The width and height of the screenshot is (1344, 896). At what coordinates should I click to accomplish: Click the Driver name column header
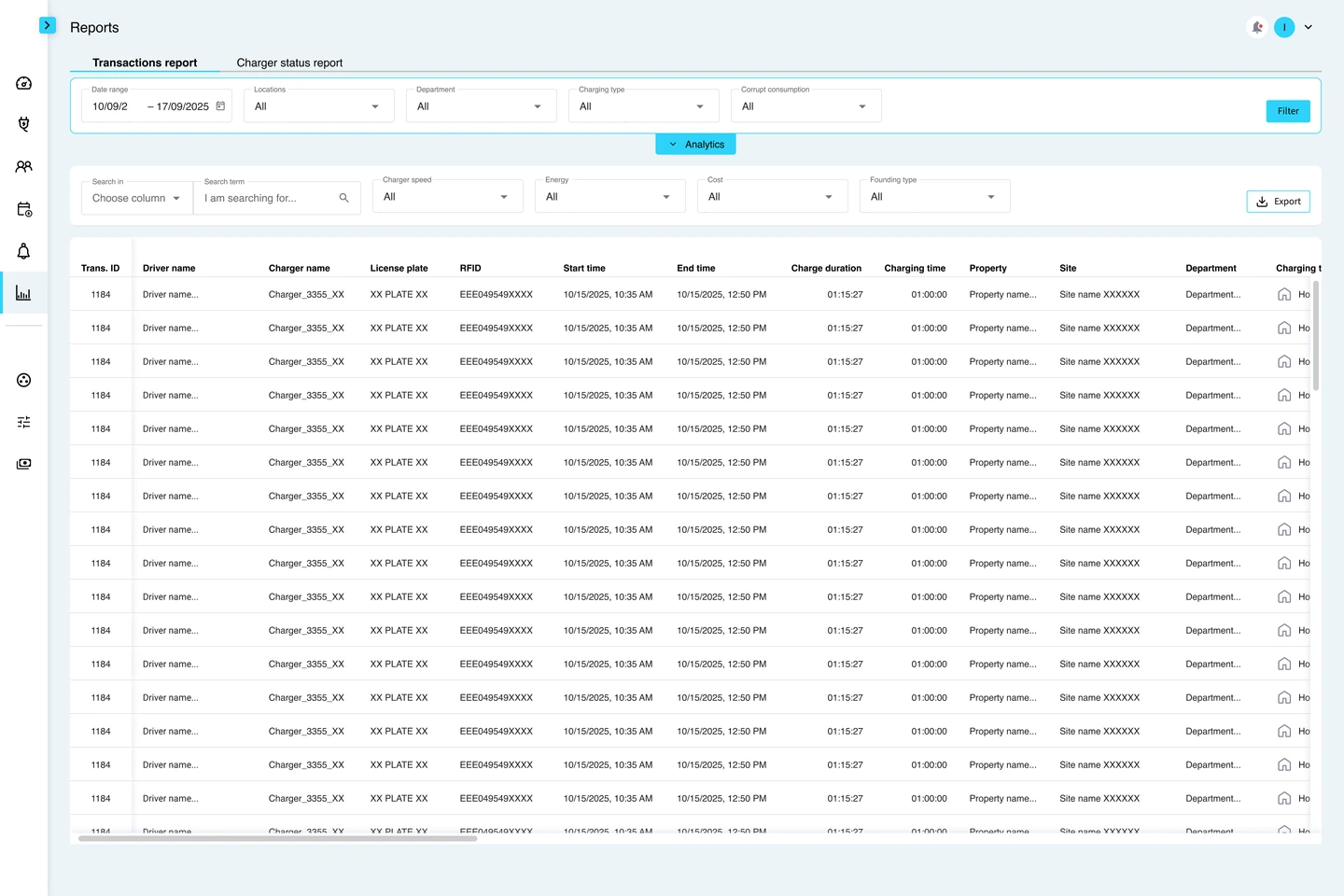169,268
